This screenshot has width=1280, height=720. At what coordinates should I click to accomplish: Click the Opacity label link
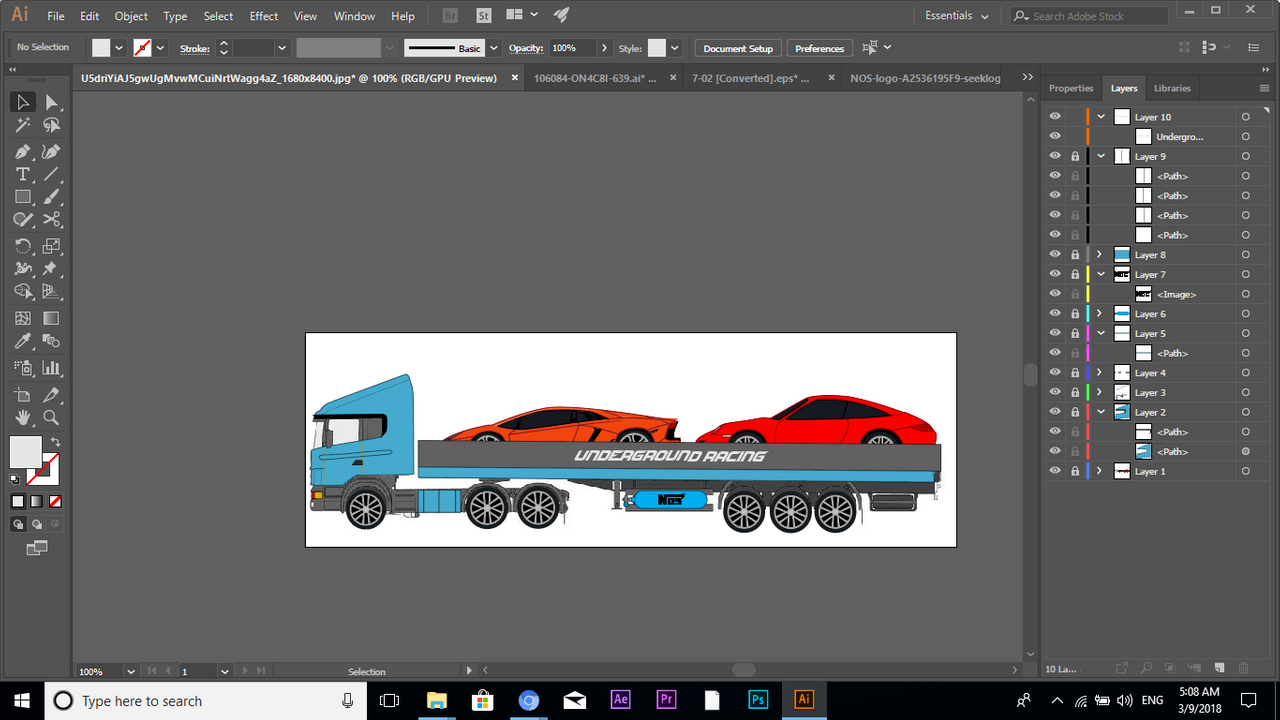pos(525,48)
